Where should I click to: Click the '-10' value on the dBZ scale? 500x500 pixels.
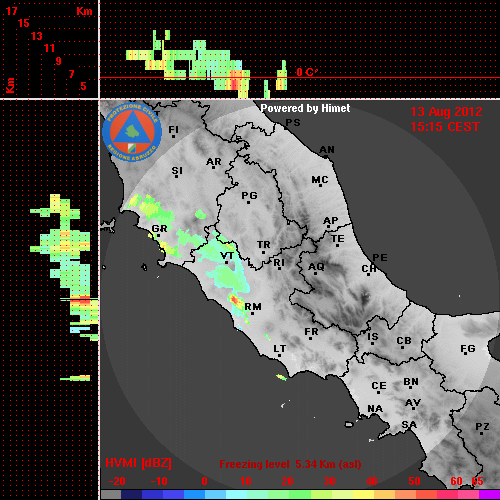point(159,481)
